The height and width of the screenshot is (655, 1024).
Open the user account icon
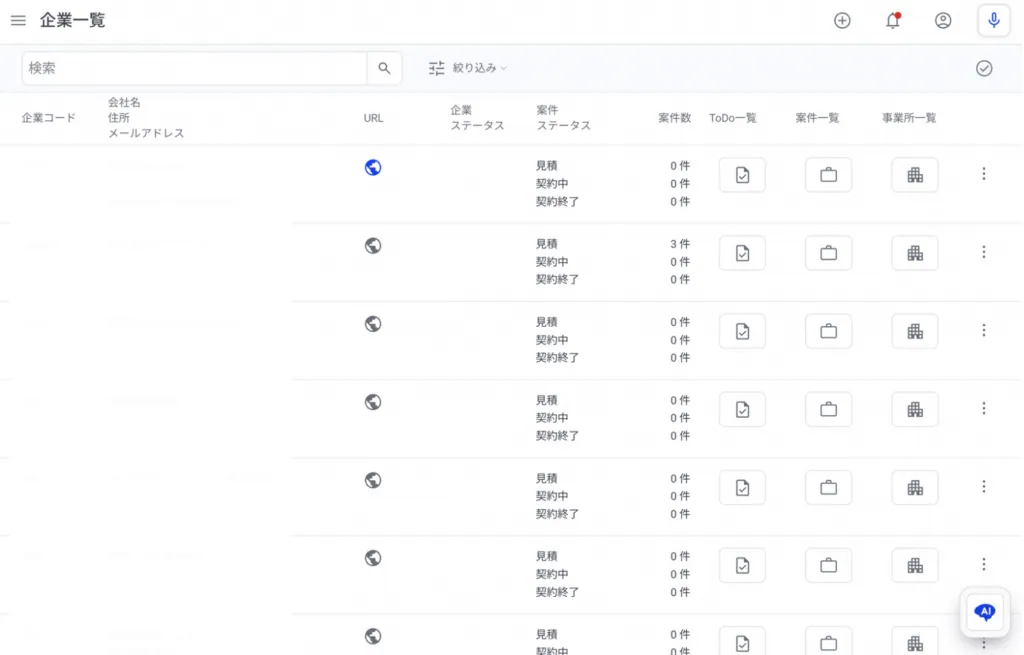click(943, 20)
